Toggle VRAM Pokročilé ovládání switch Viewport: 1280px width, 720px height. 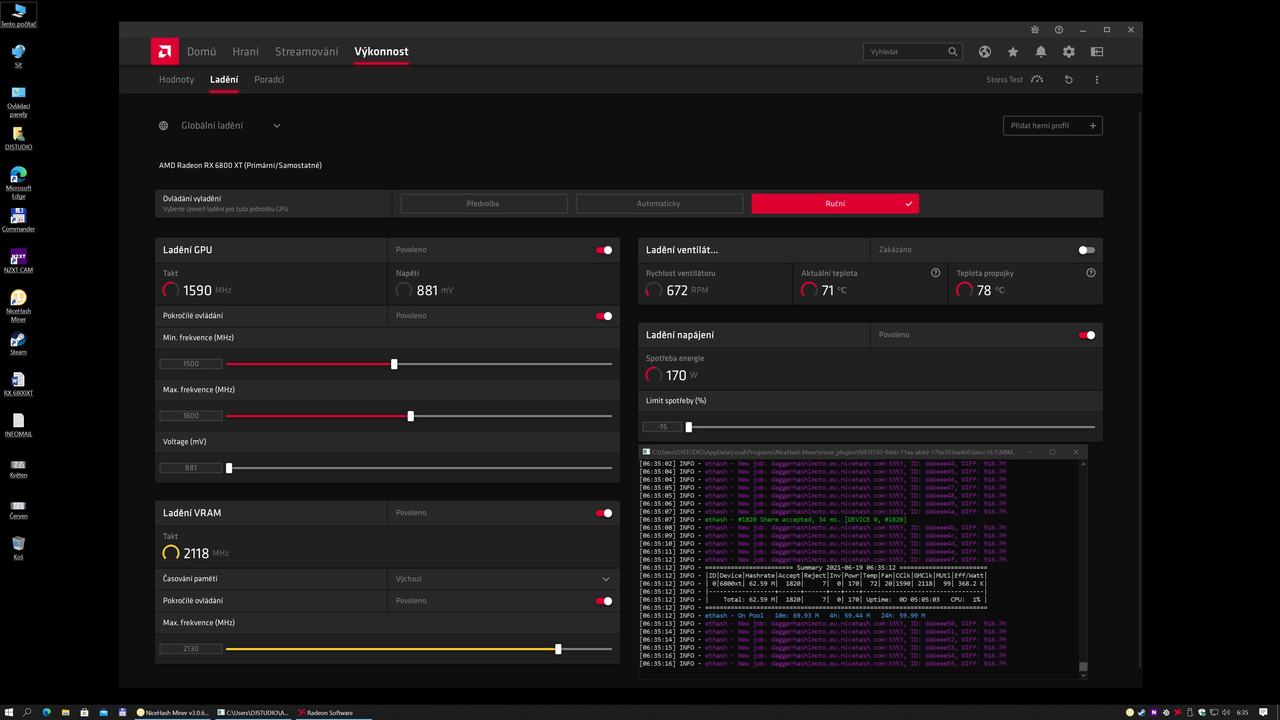604,601
